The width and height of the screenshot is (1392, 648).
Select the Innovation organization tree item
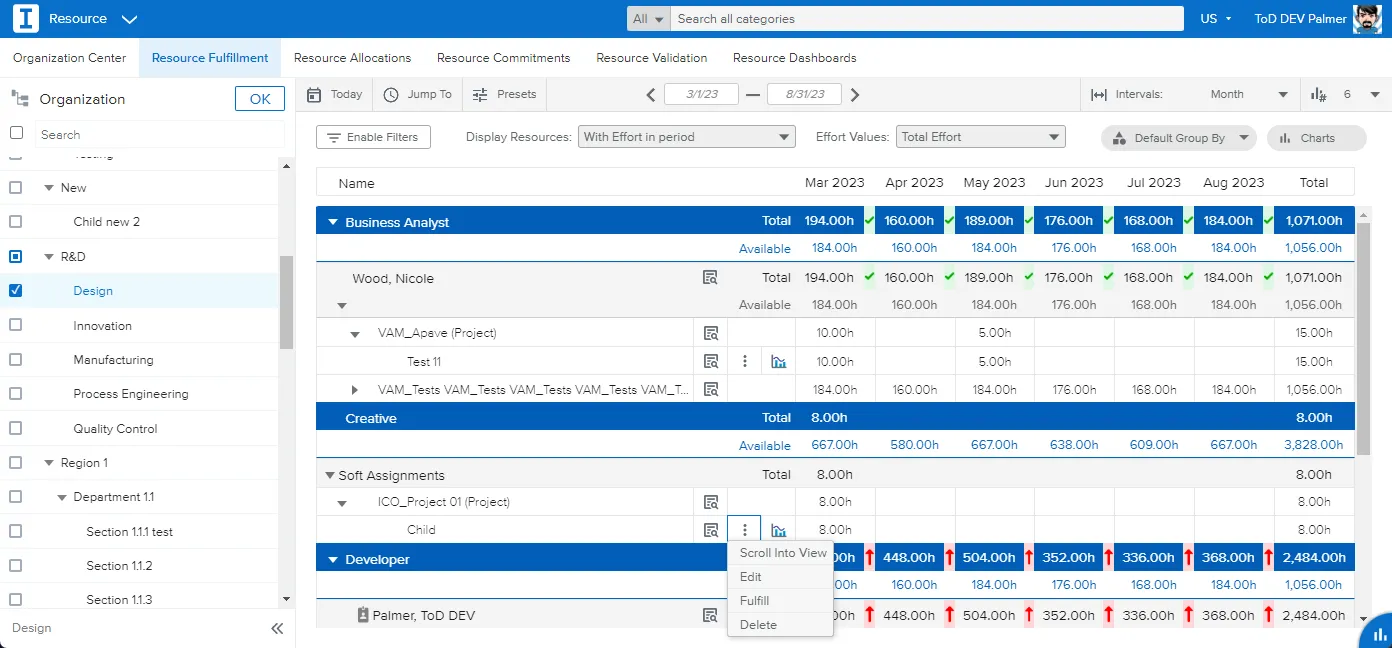click(102, 326)
